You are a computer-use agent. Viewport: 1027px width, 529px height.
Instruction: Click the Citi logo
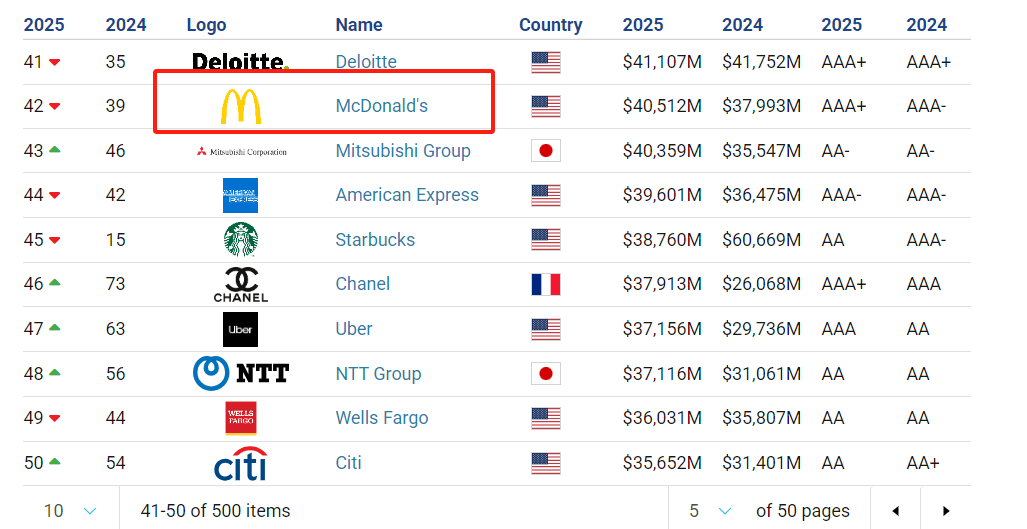click(x=240, y=463)
